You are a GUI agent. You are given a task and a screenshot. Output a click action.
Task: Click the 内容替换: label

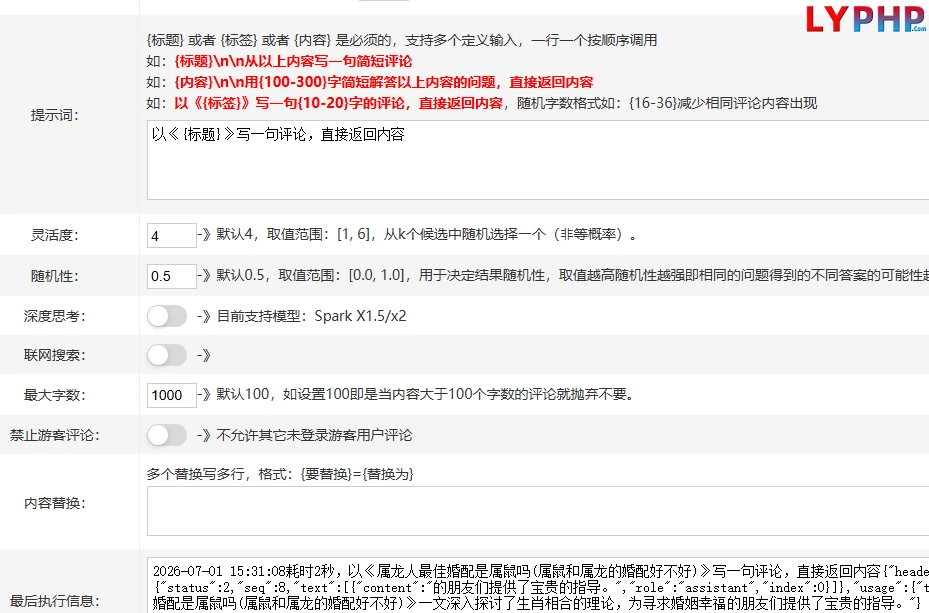click(x=55, y=503)
